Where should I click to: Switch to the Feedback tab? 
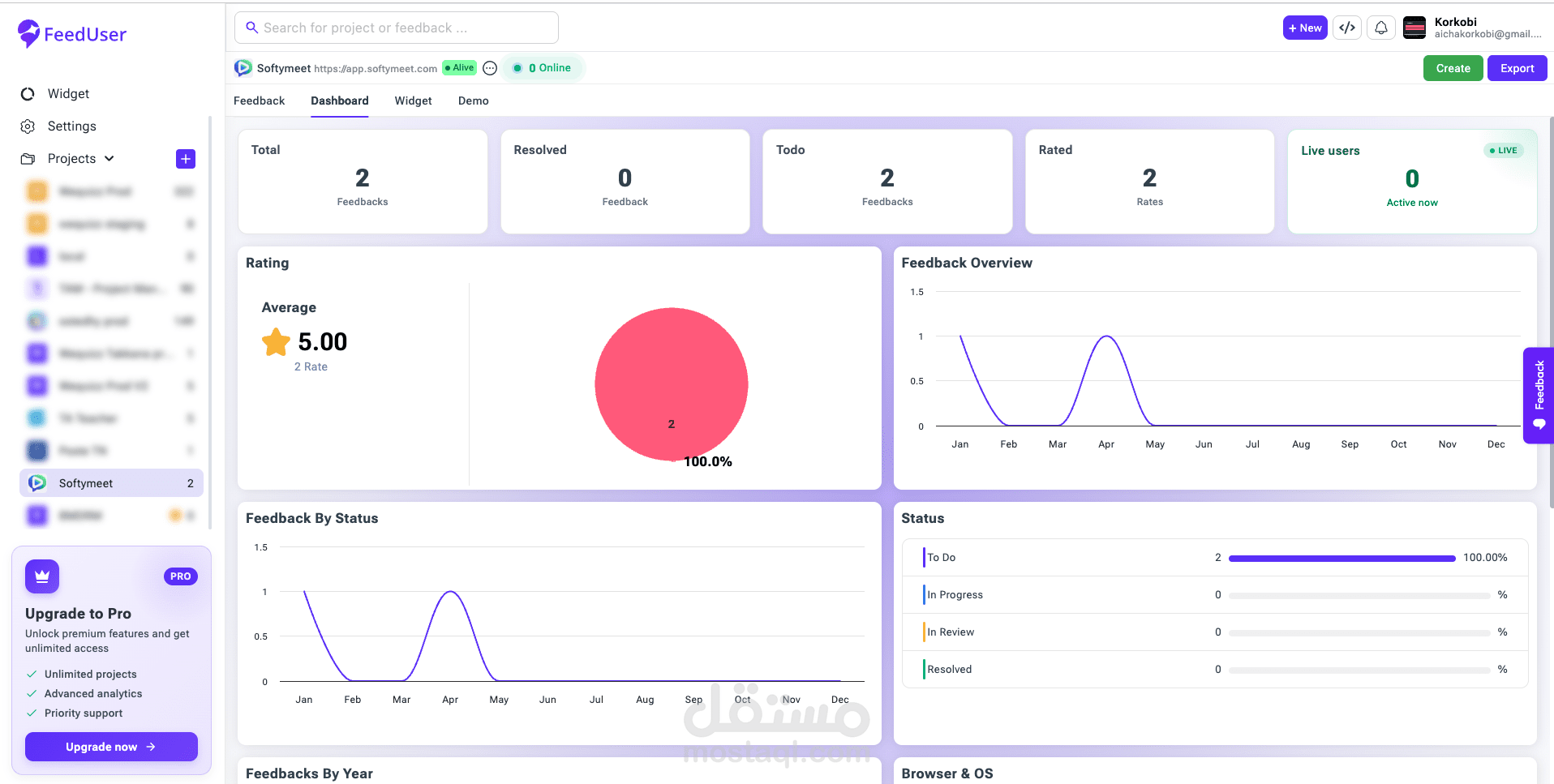pyautogui.click(x=260, y=101)
